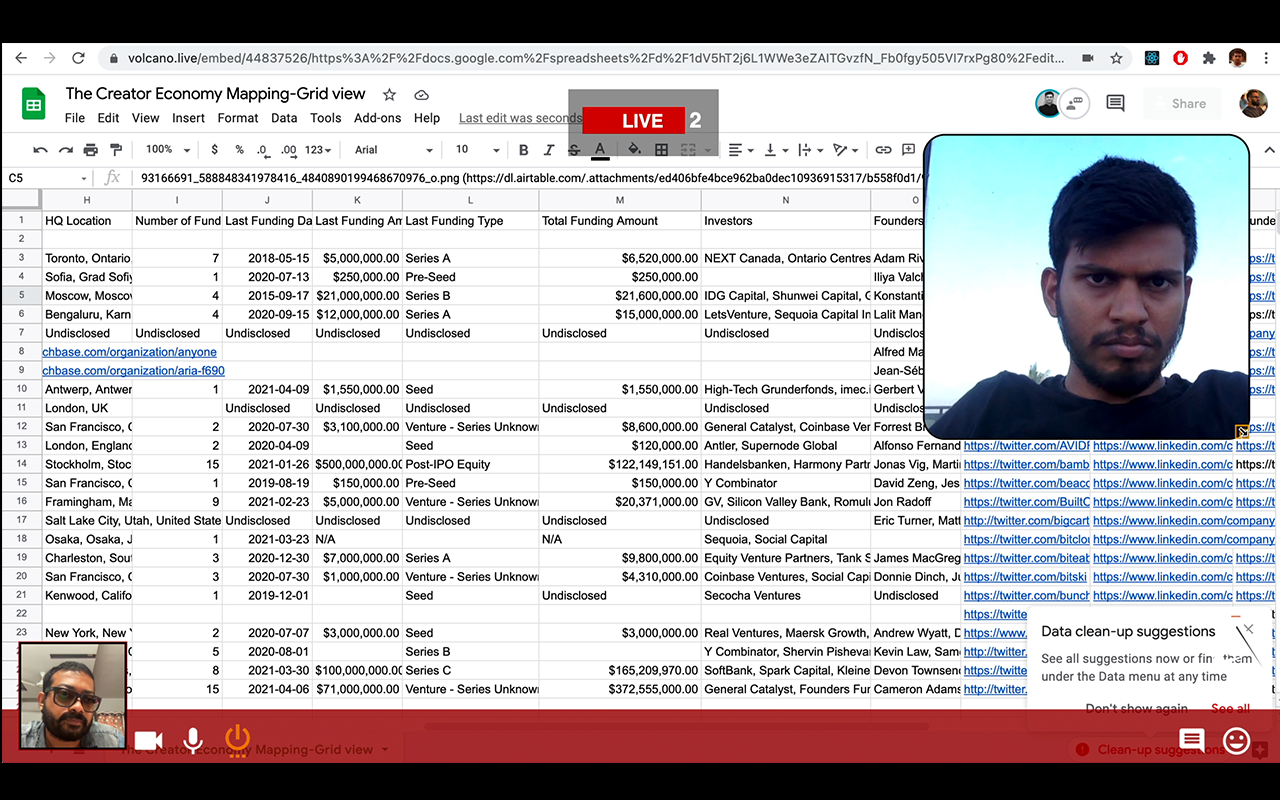Open the comment history icon
The height and width of the screenshot is (800, 1280).
(1115, 103)
